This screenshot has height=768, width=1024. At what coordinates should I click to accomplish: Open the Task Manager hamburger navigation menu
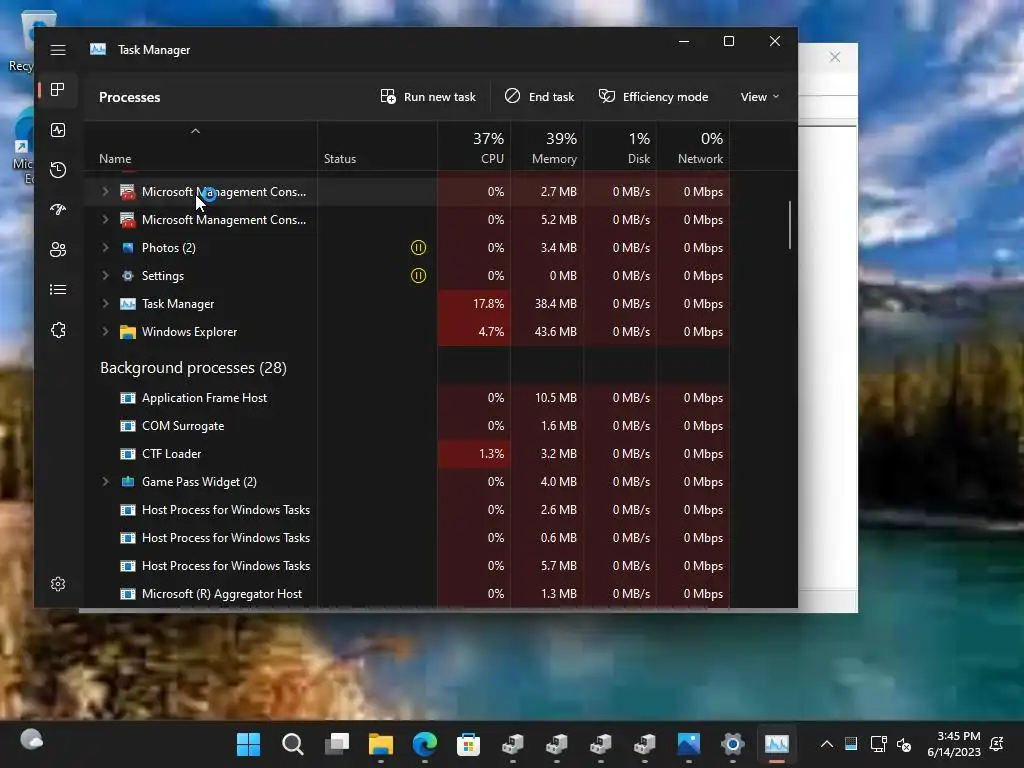click(58, 50)
